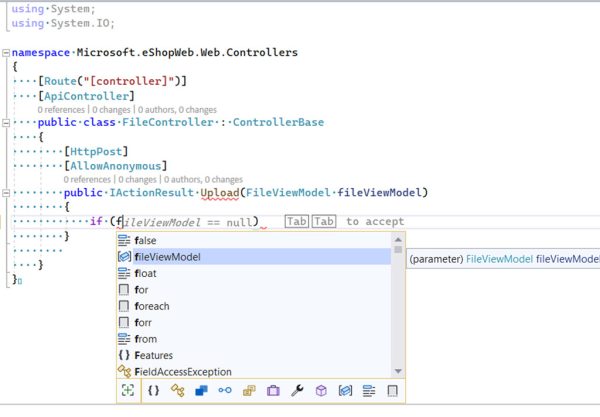Image resolution: width=600 pixels, height=417 pixels.
Task: Click the completion list scrollbar thumb
Action: [398, 249]
